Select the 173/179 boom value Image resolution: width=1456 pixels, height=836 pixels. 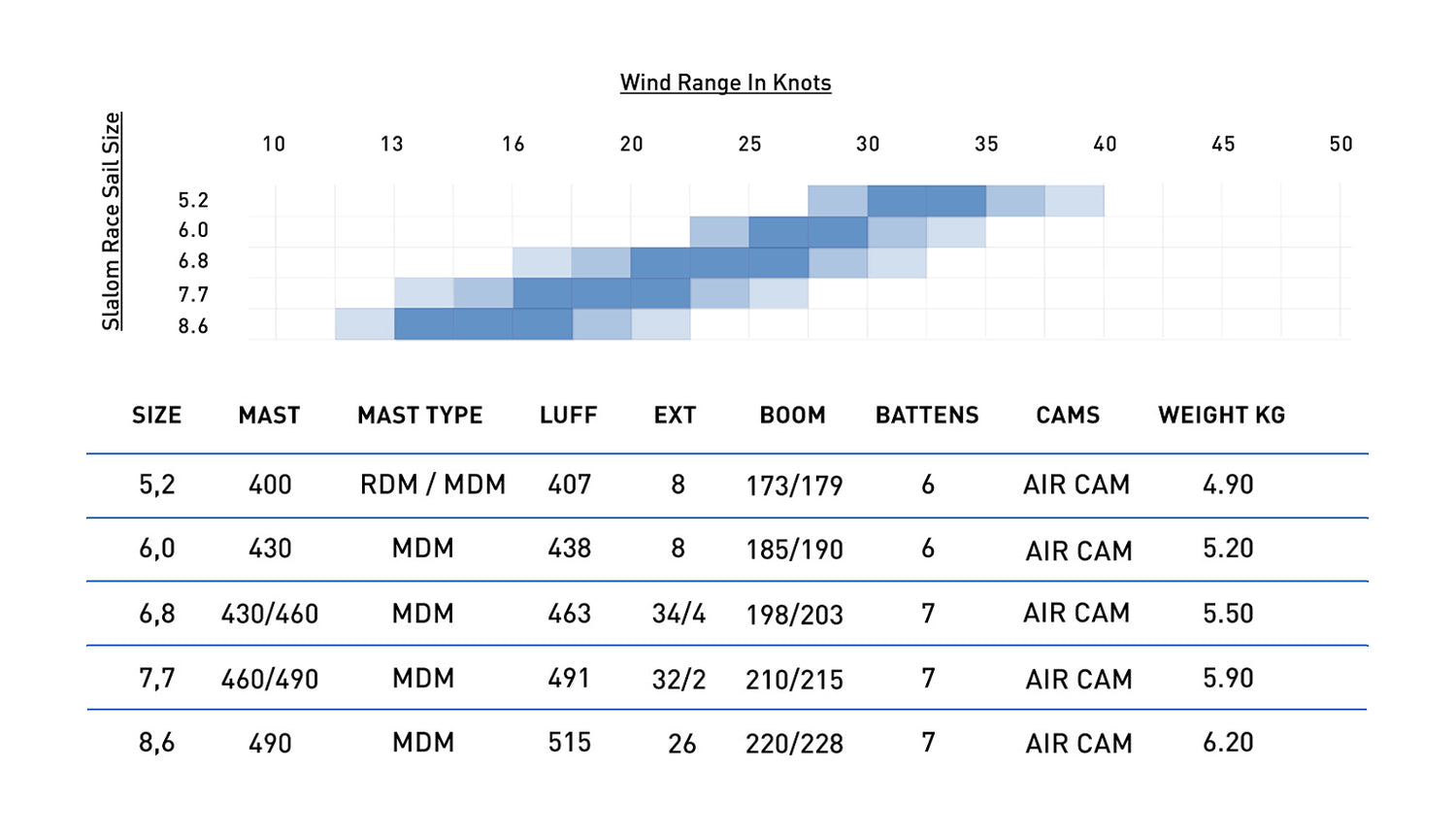794,485
